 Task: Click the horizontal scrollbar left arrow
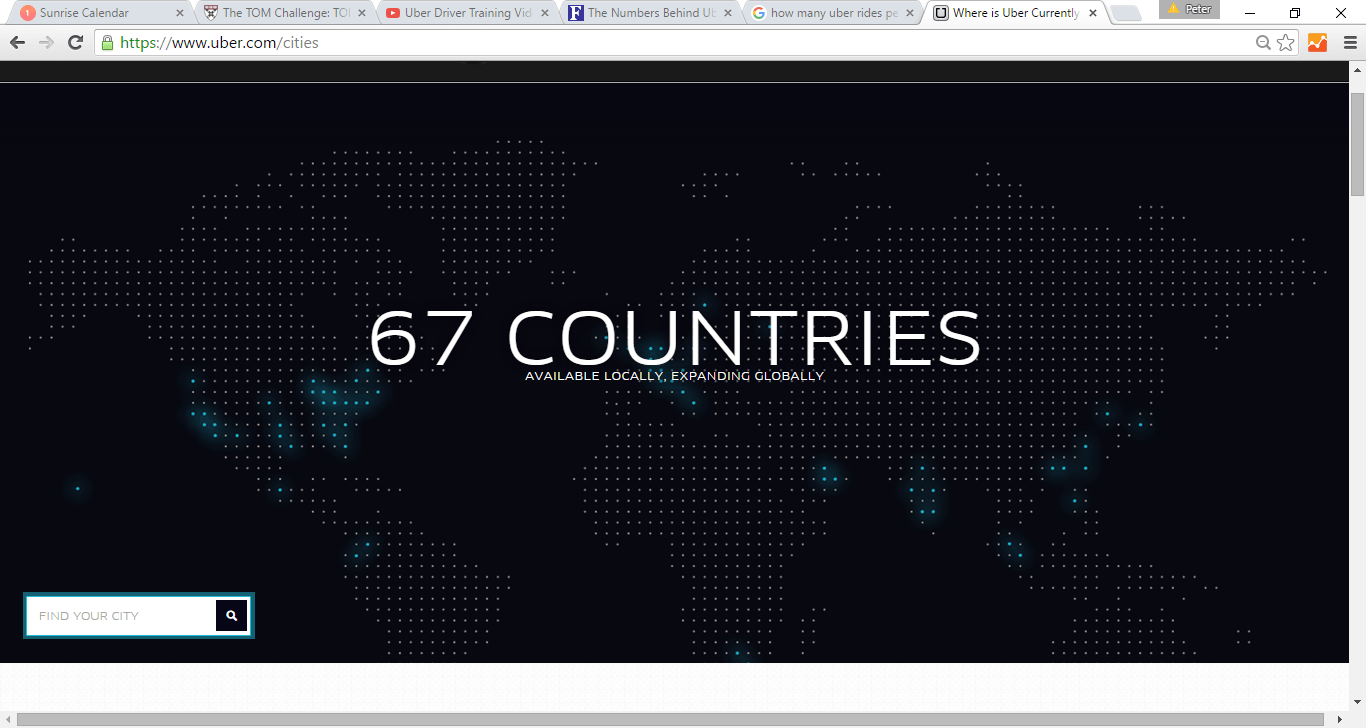[8, 720]
